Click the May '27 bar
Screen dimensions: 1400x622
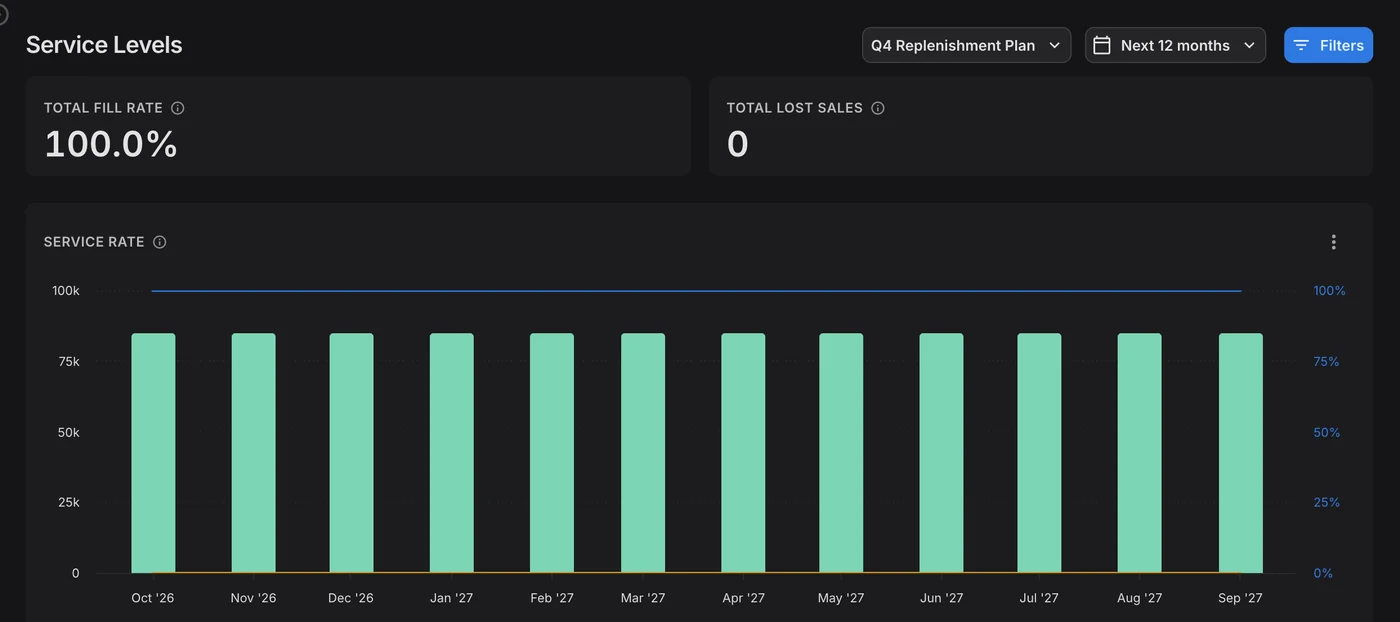[841, 453]
